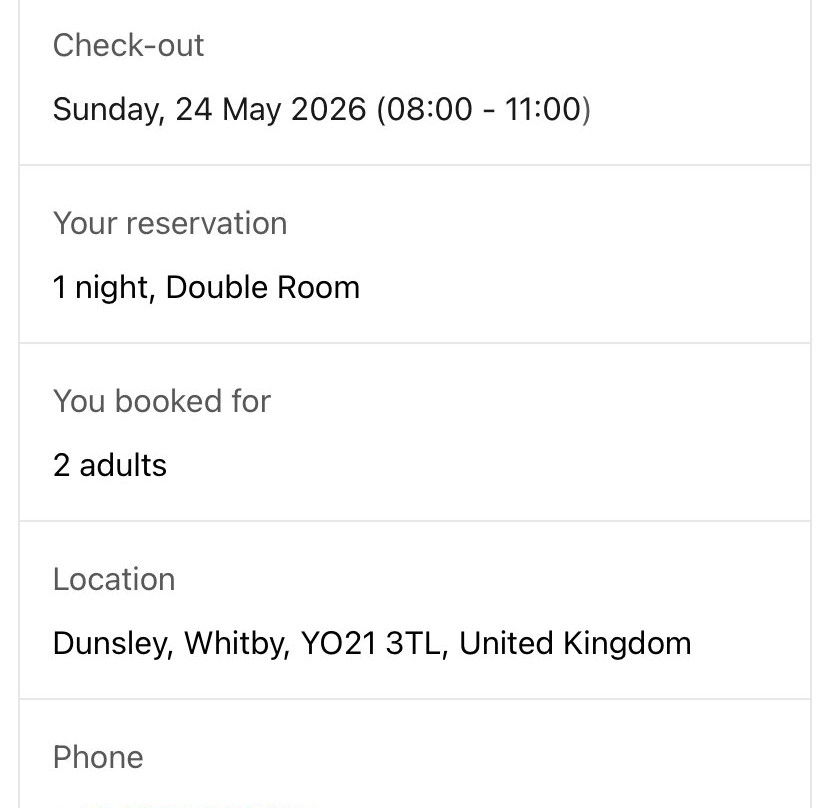Click the Your reservation heading

pyautogui.click(x=170, y=223)
